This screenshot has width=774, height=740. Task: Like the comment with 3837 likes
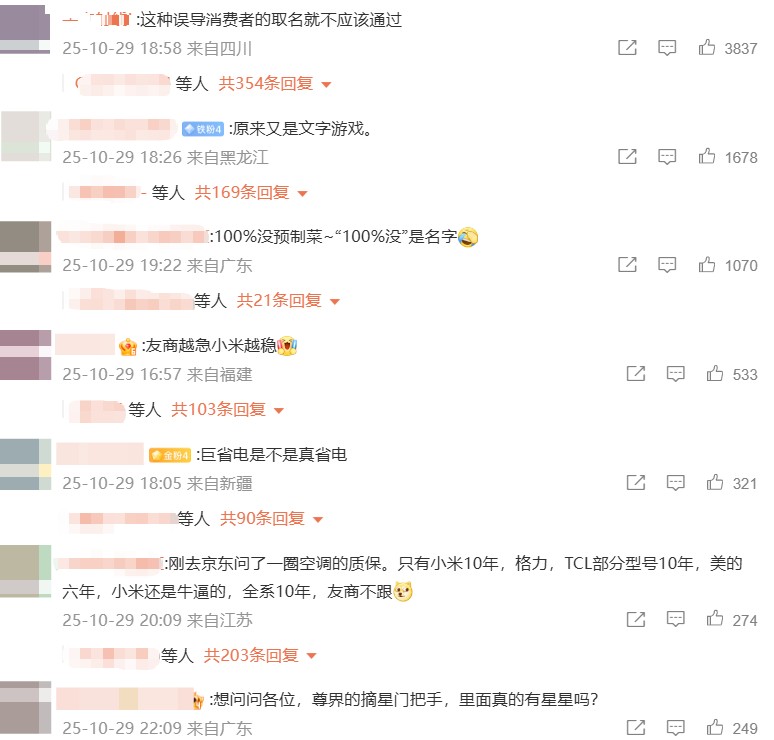pyautogui.click(x=706, y=47)
